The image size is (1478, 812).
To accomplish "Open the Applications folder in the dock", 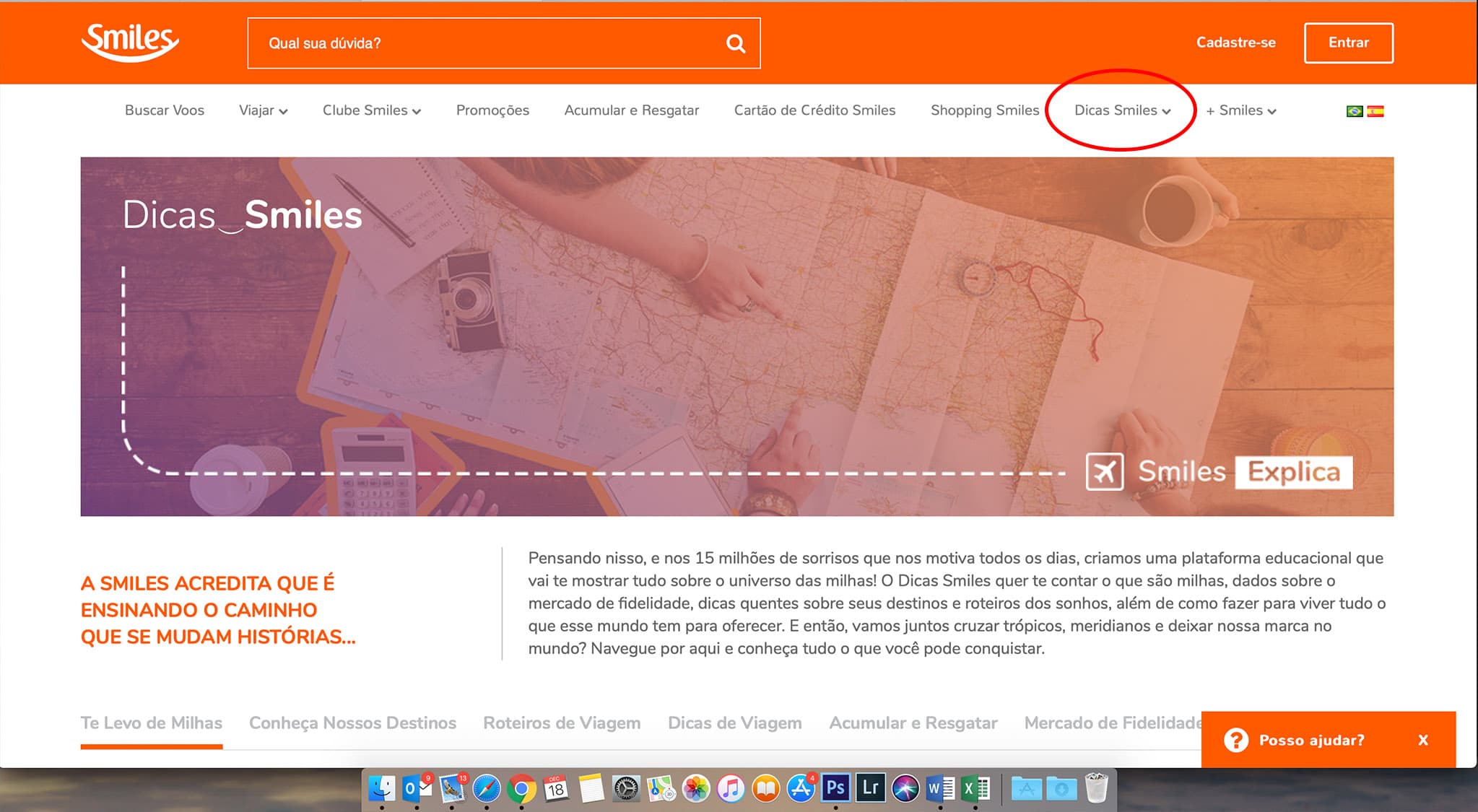I will tap(1026, 788).
